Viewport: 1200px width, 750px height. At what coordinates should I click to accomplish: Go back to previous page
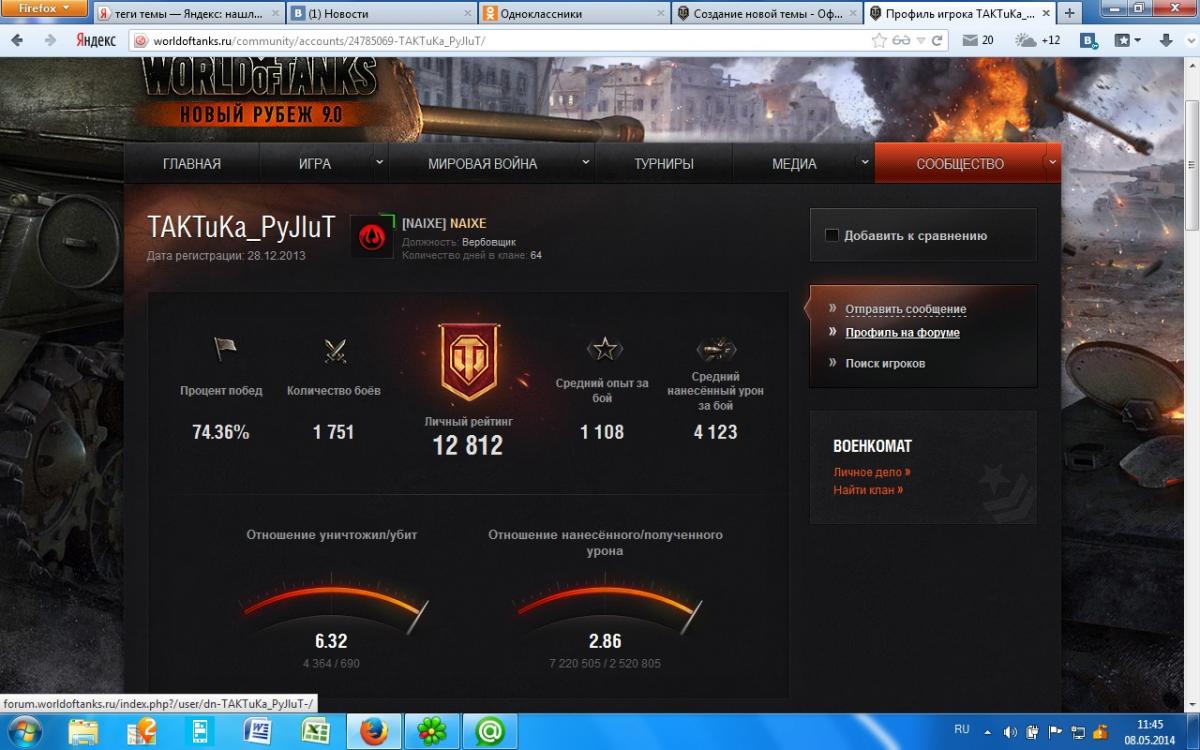19,41
